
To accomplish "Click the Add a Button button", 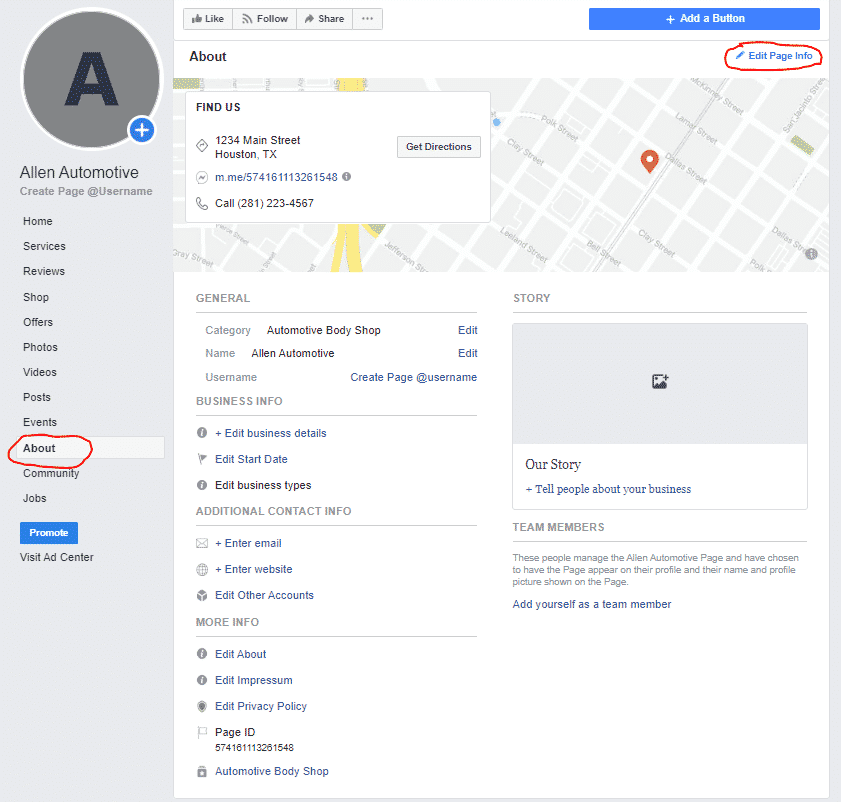I will 704,19.
